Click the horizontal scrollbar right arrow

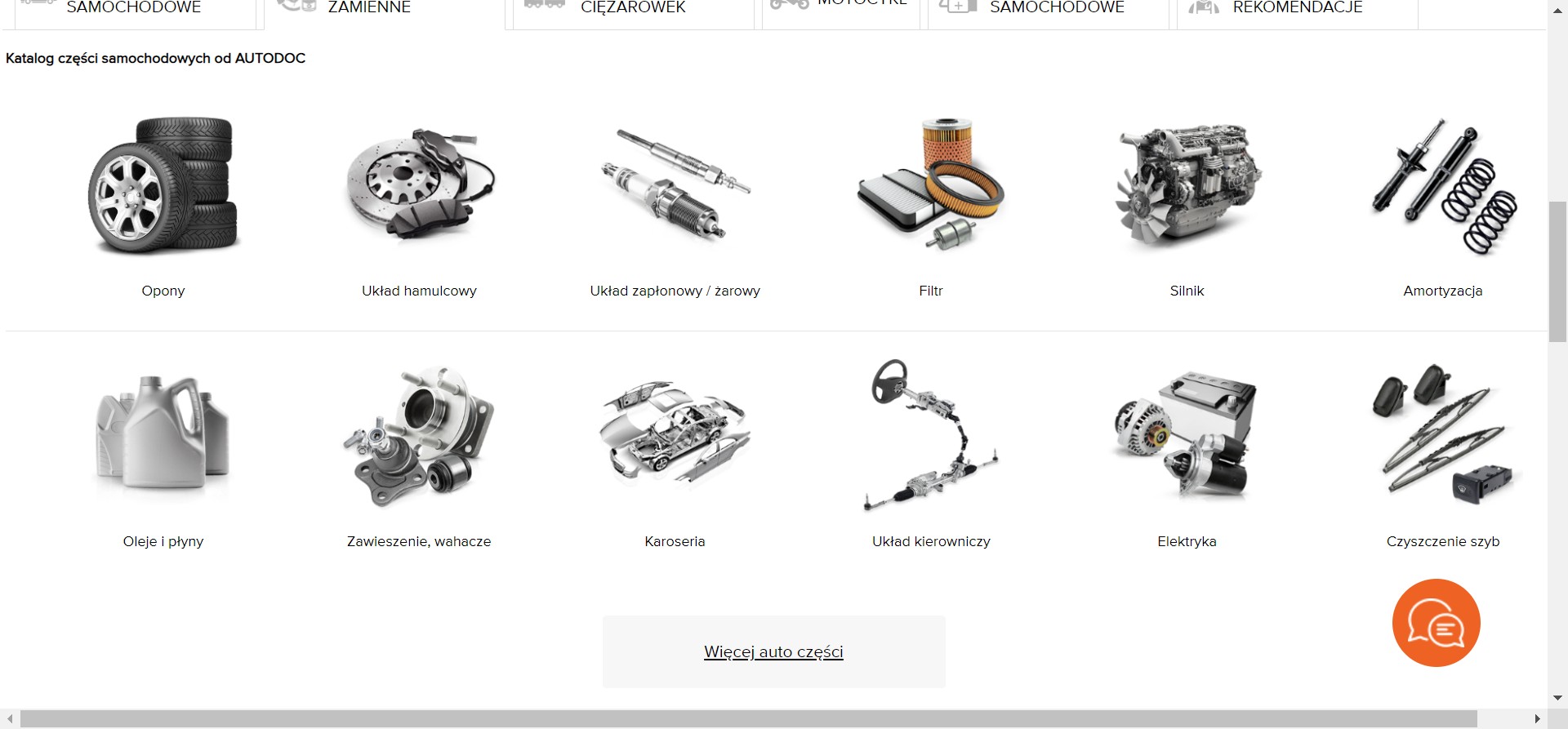1538,719
